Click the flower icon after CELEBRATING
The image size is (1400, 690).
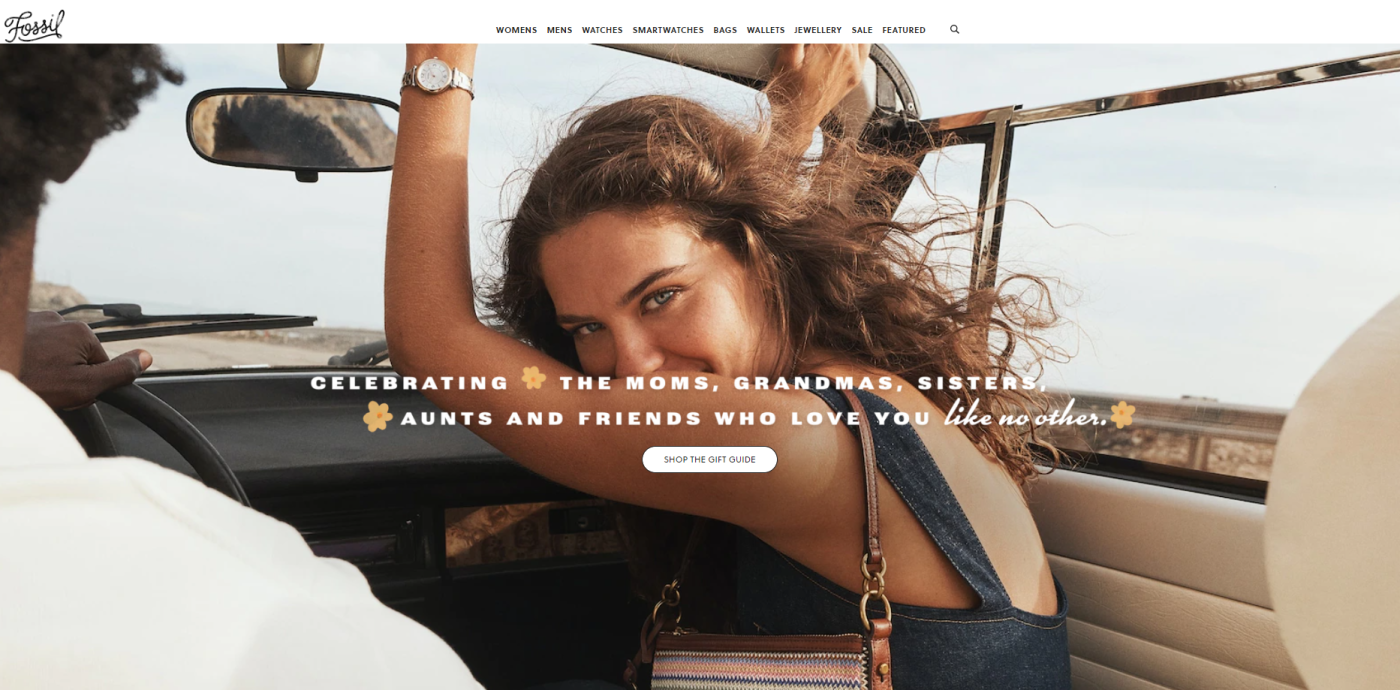534,378
